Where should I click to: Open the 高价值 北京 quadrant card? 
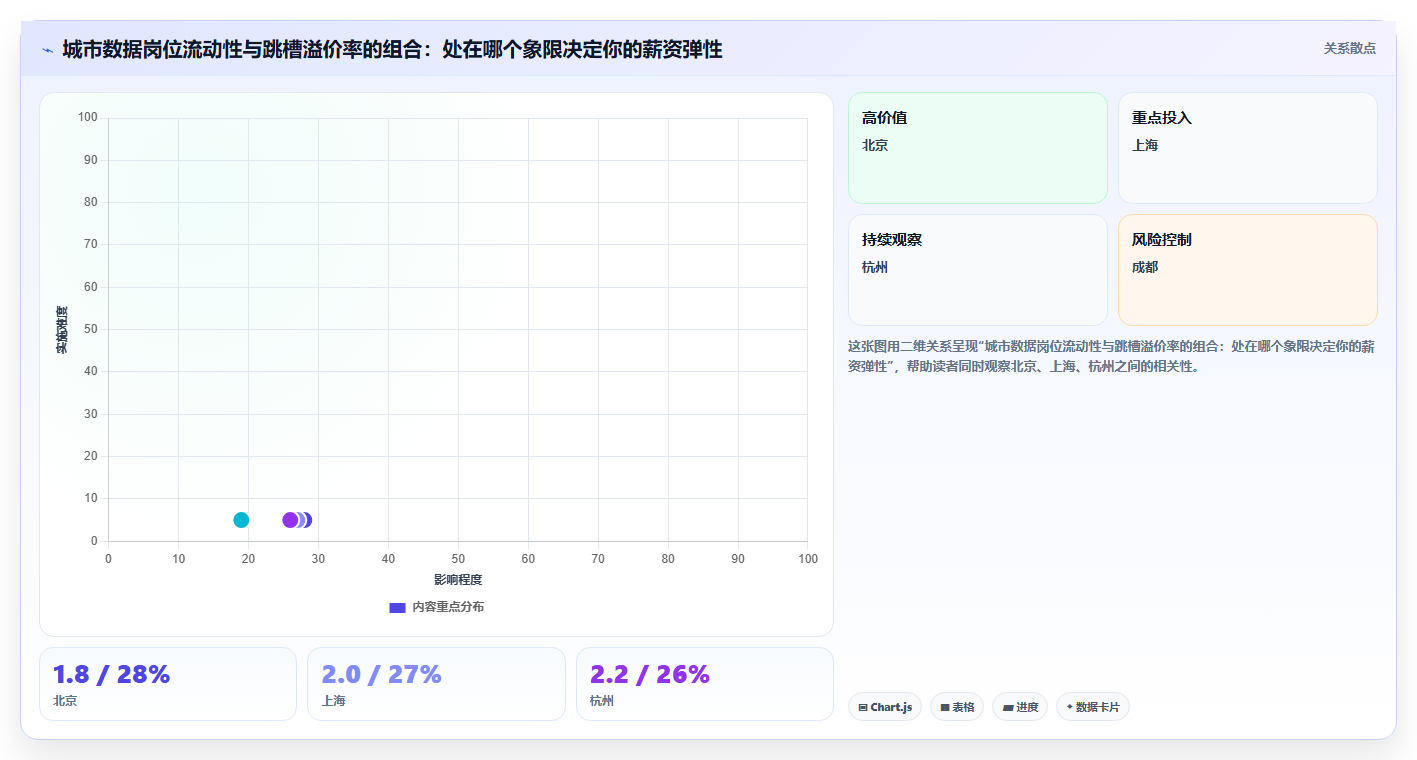pyautogui.click(x=978, y=148)
